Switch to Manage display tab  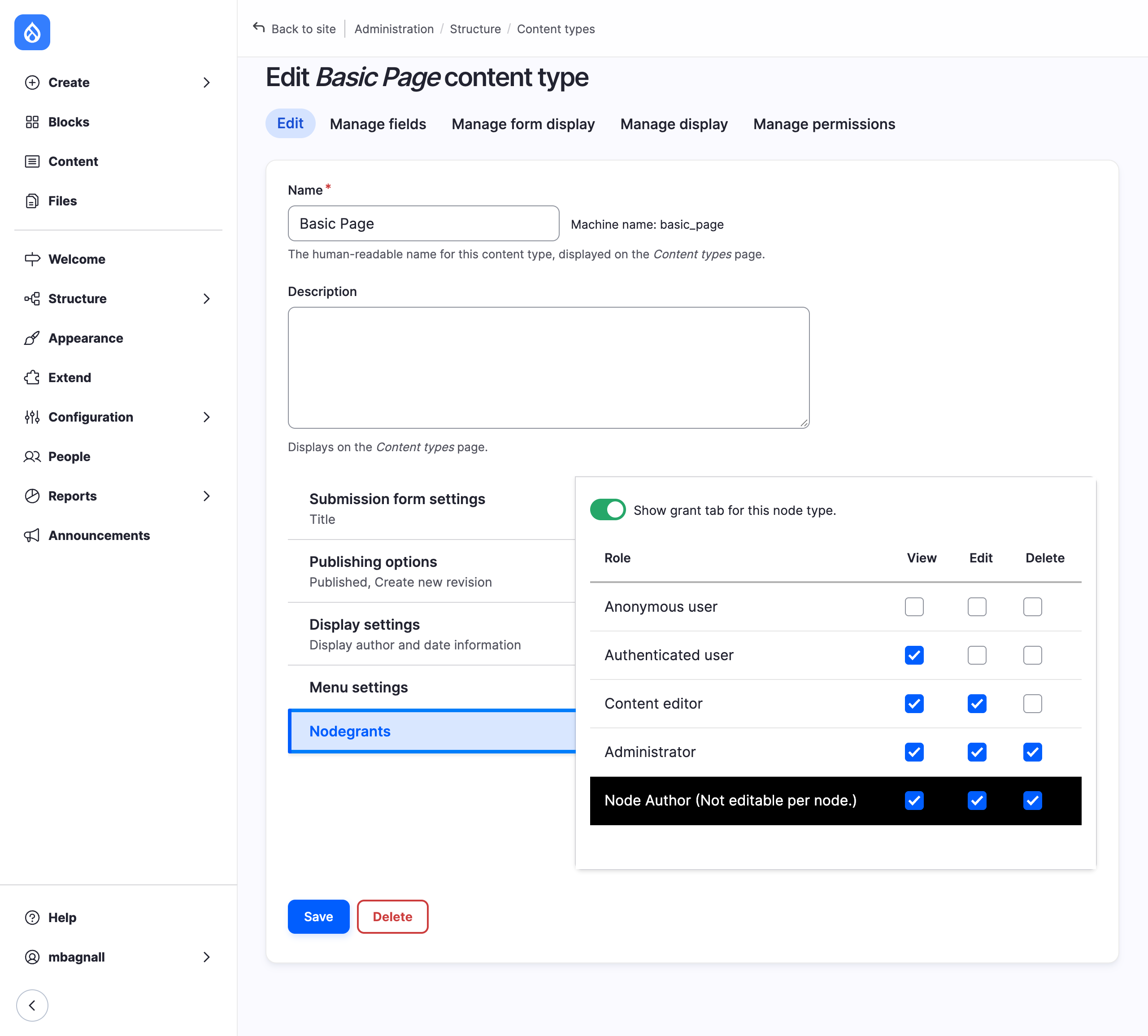(674, 123)
